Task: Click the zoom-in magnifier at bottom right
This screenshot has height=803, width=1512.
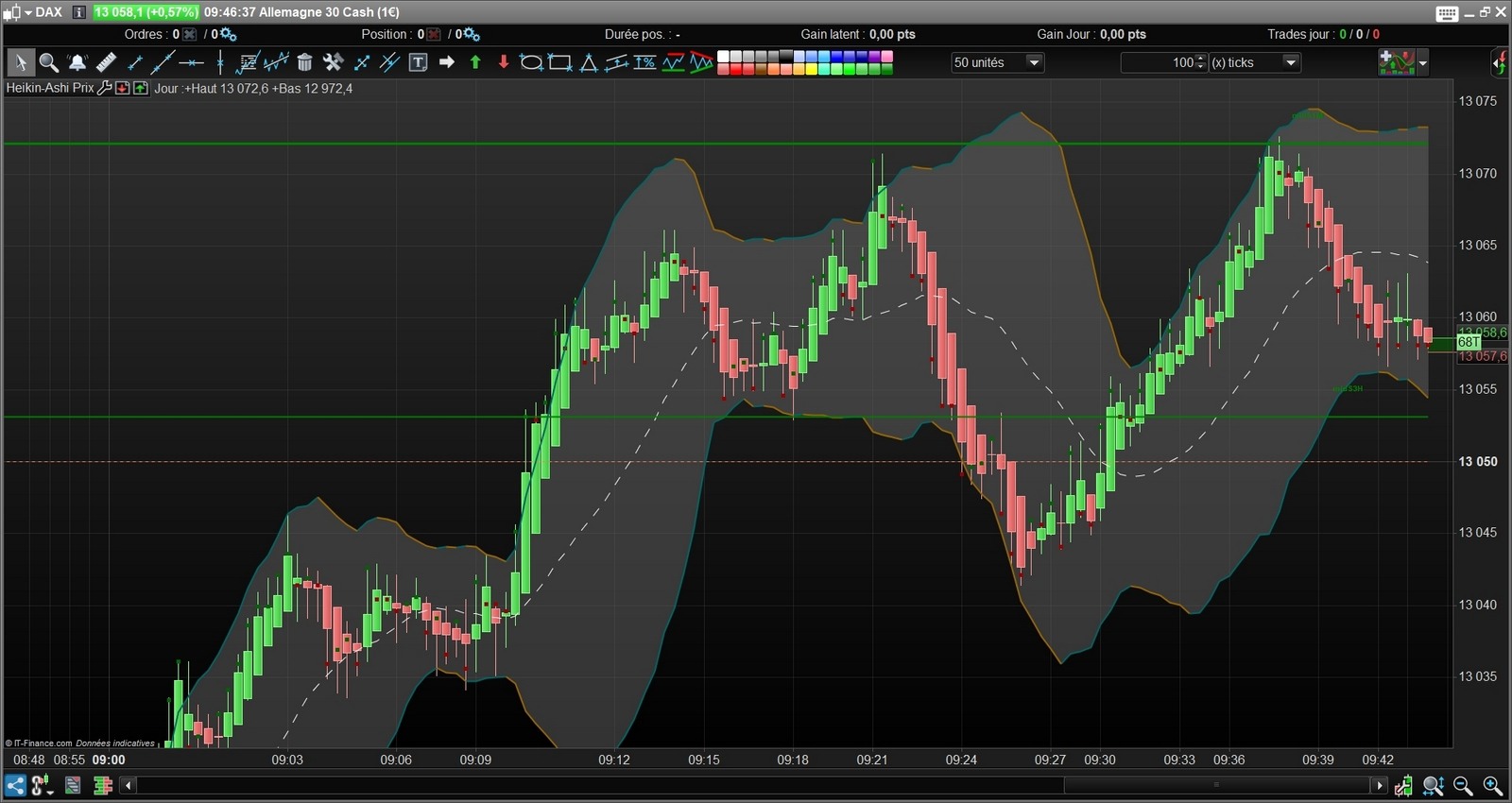Action: pyautogui.click(x=1493, y=785)
